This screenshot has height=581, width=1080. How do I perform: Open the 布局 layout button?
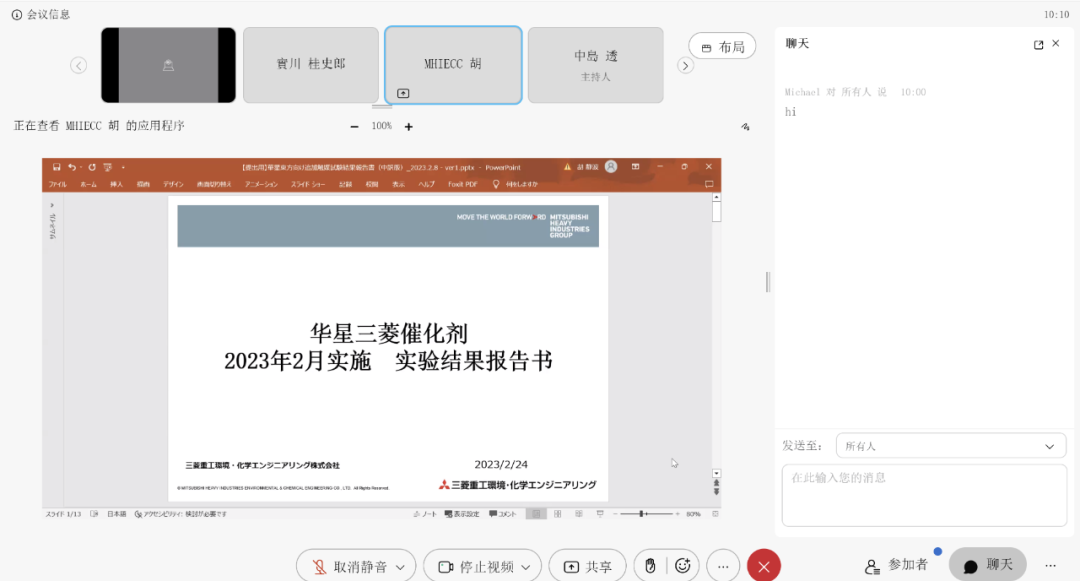(x=722, y=47)
